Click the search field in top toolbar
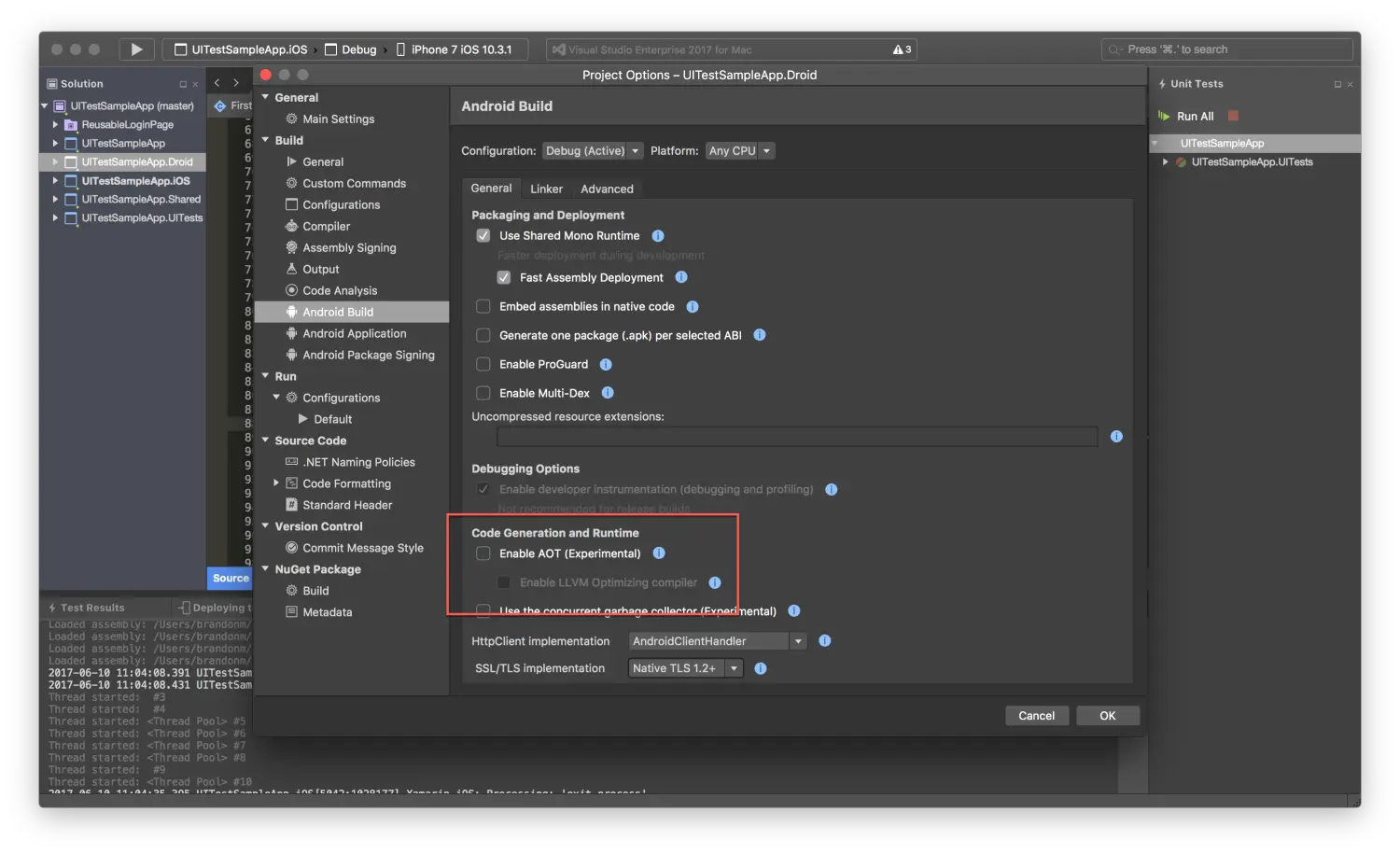Screen dimensions: 1400x854 [1226, 49]
